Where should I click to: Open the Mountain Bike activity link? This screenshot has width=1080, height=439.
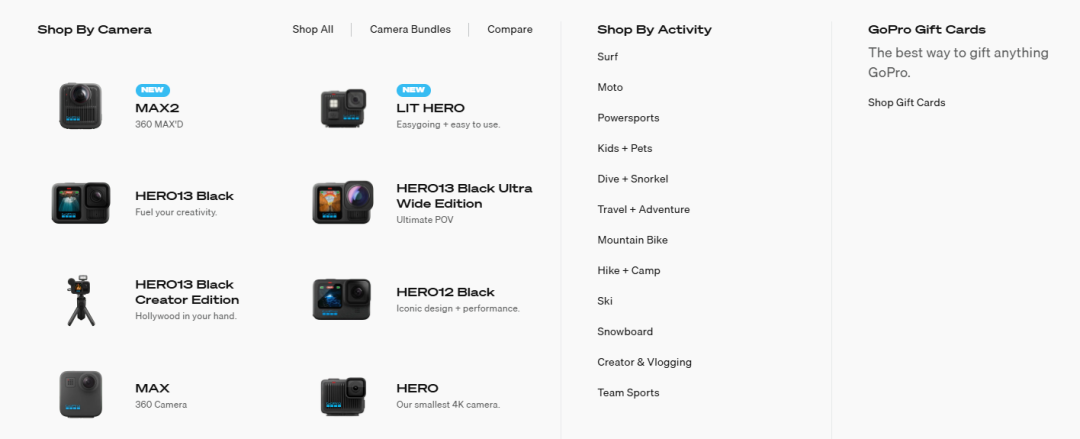[x=632, y=240]
